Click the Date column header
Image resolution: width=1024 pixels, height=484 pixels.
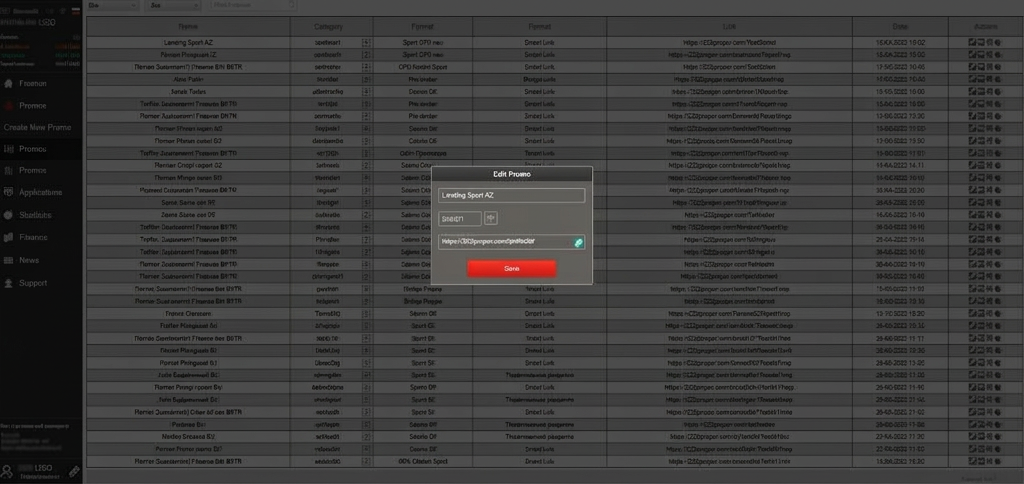(900, 27)
